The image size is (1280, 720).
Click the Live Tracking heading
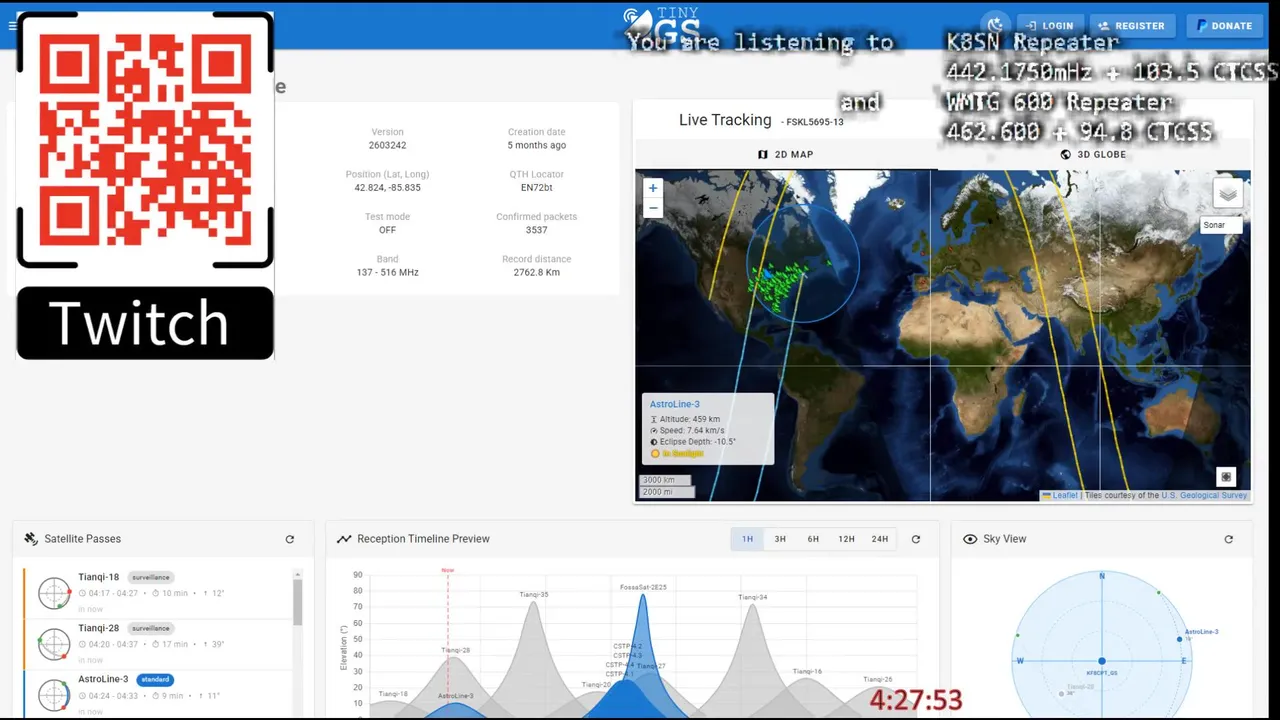725,120
